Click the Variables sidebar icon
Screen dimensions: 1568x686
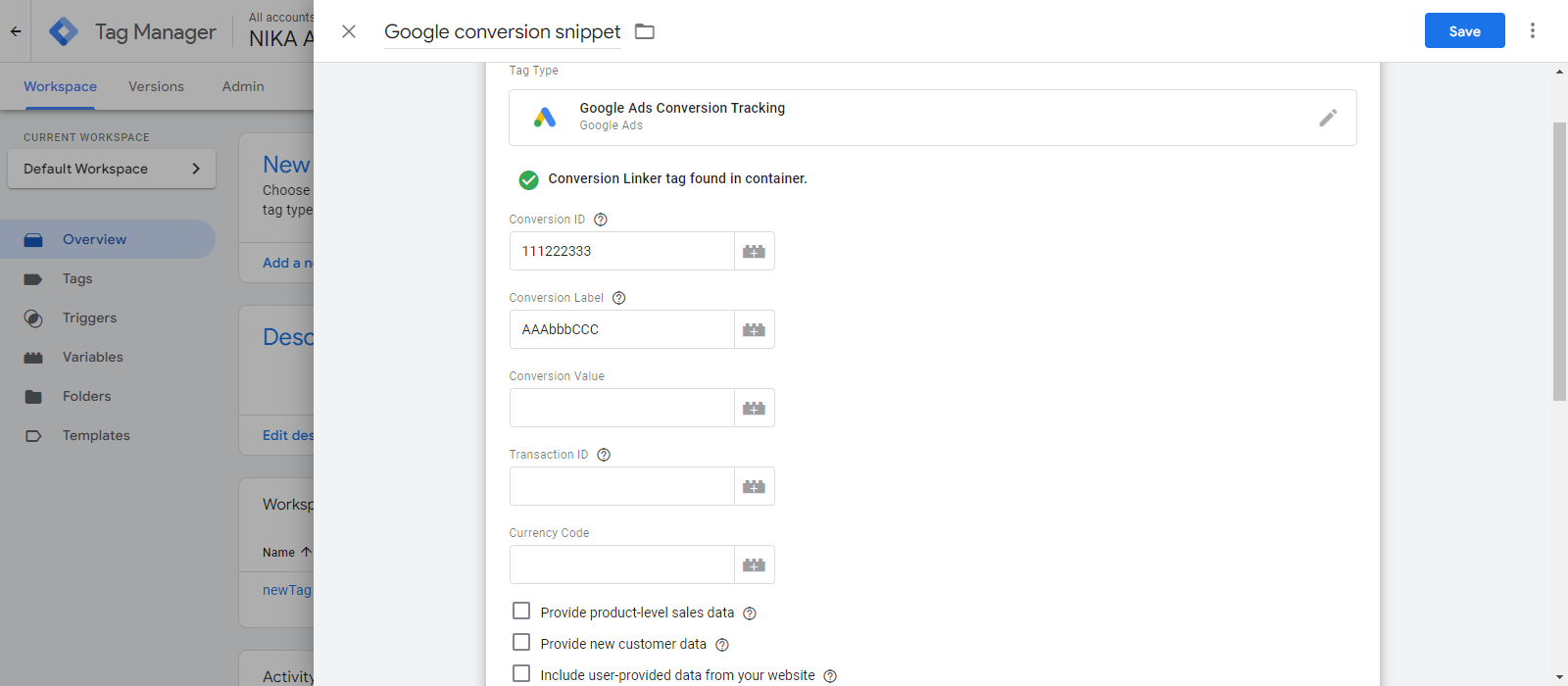click(x=33, y=358)
